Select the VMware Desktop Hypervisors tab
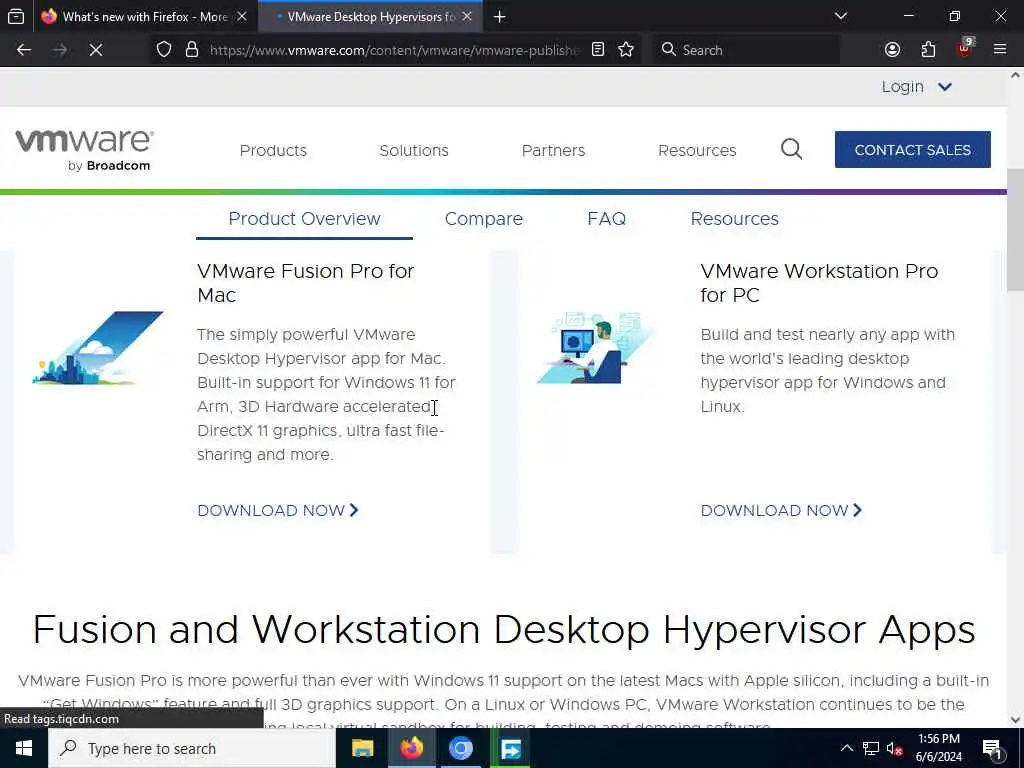 point(371,16)
